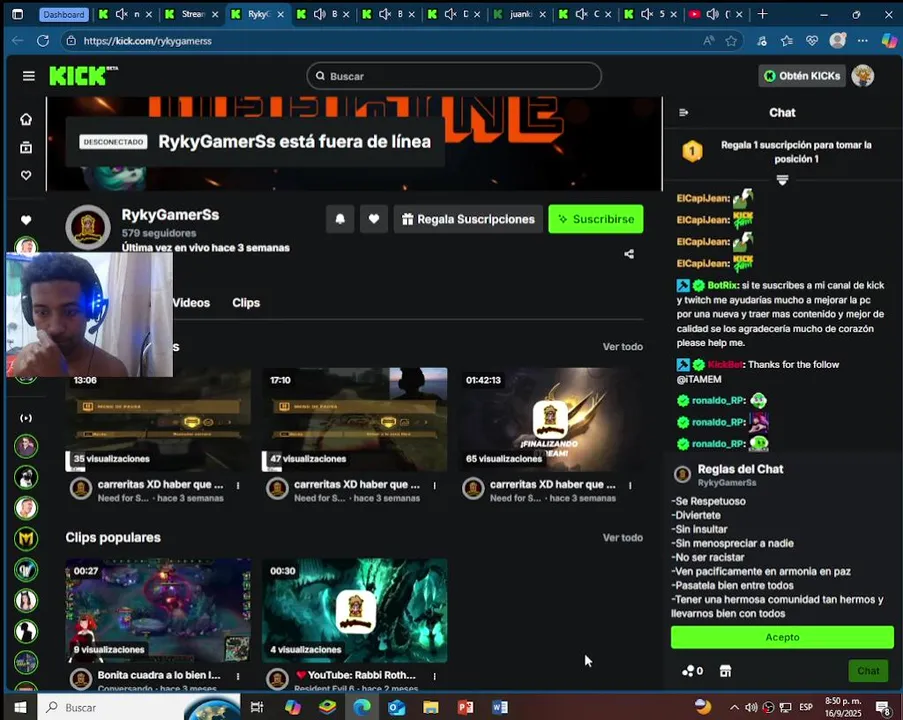Switch to the Clips tab

(246, 302)
